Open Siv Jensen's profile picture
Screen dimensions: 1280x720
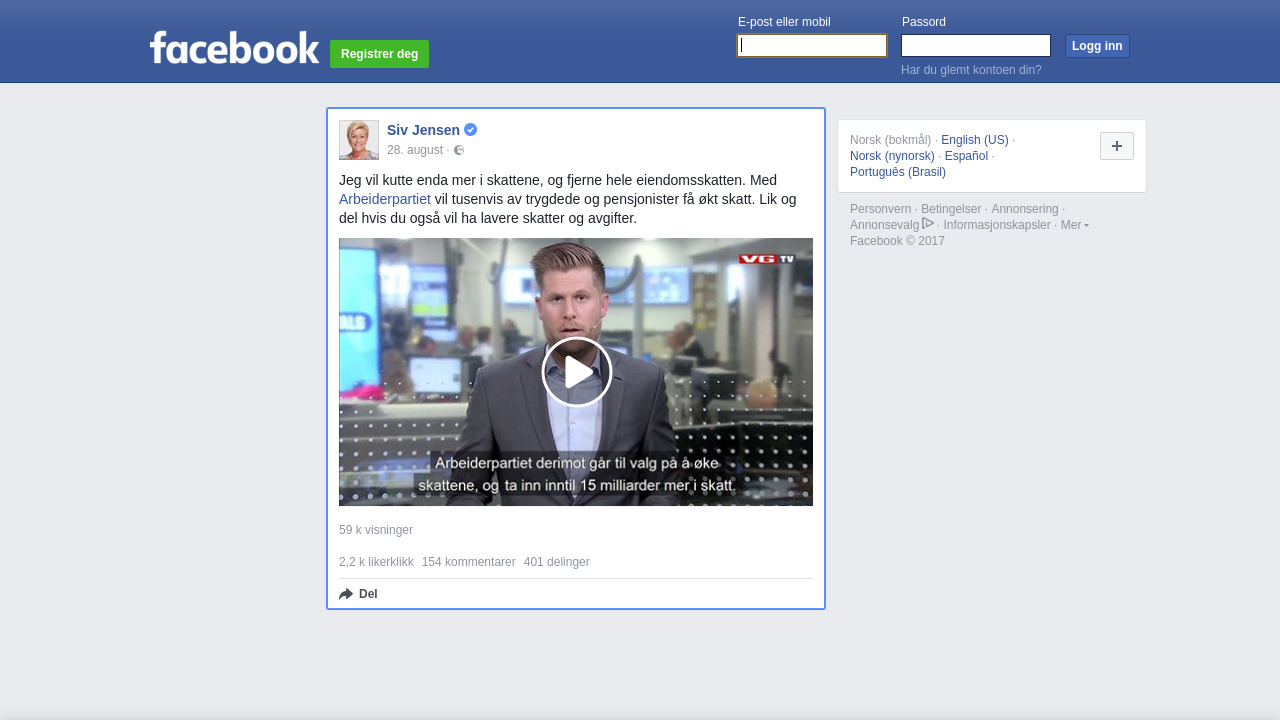click(359, 140)
